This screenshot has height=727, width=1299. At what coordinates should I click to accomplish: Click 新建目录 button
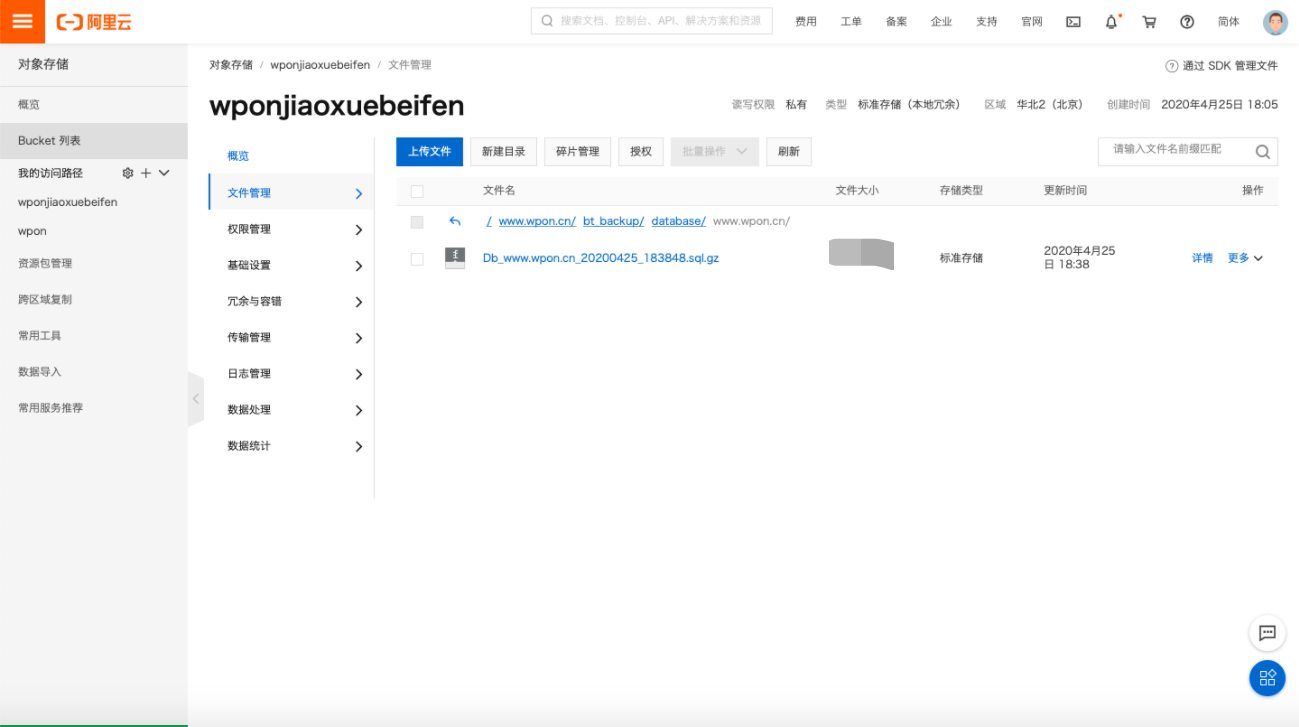point(504,152)
